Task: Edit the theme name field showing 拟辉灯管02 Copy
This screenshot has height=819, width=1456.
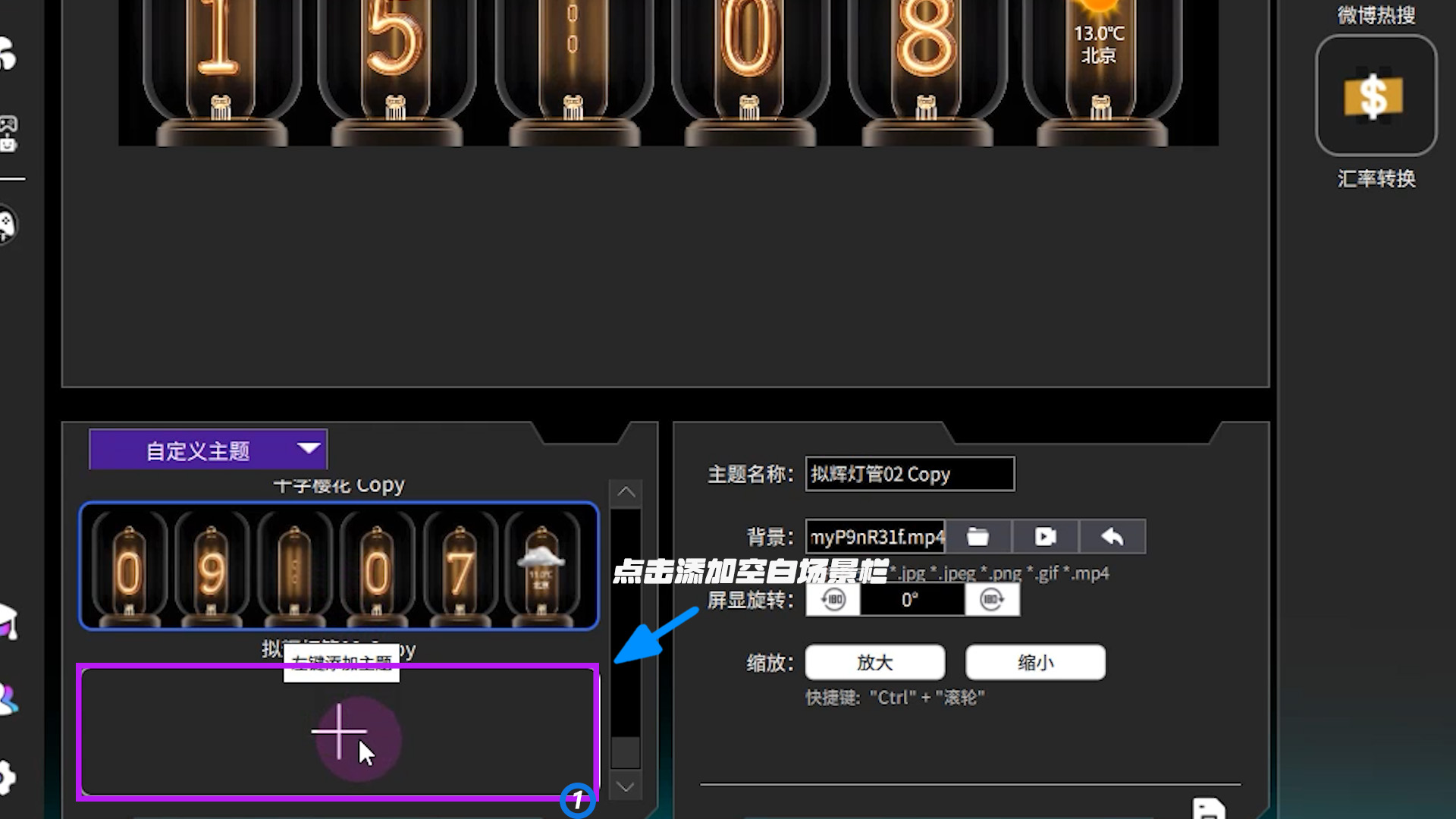Action: 909,474
